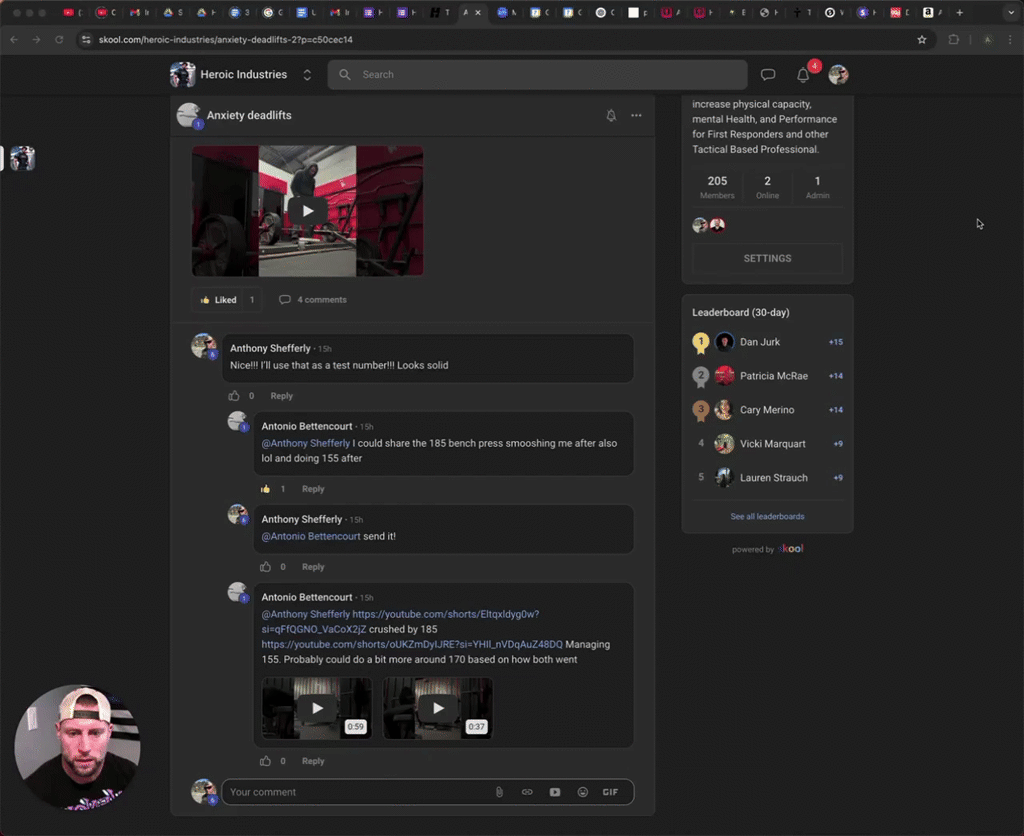This screenshot has width=1024, height=836.
Task: Play the Anxiety deadlifts video
Action: [308, 211]
